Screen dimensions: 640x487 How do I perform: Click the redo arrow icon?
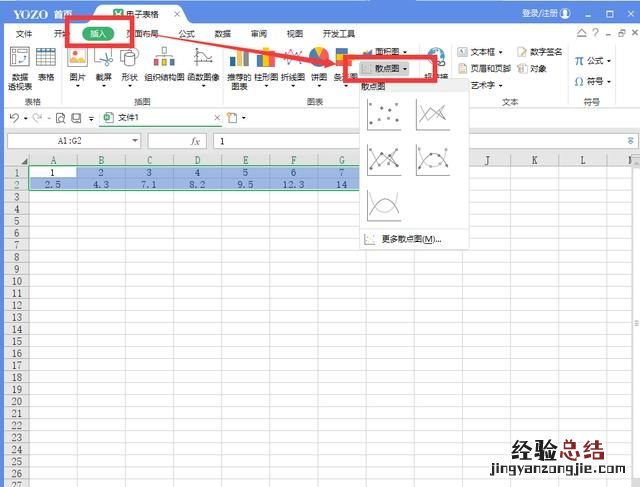(38, 118)
